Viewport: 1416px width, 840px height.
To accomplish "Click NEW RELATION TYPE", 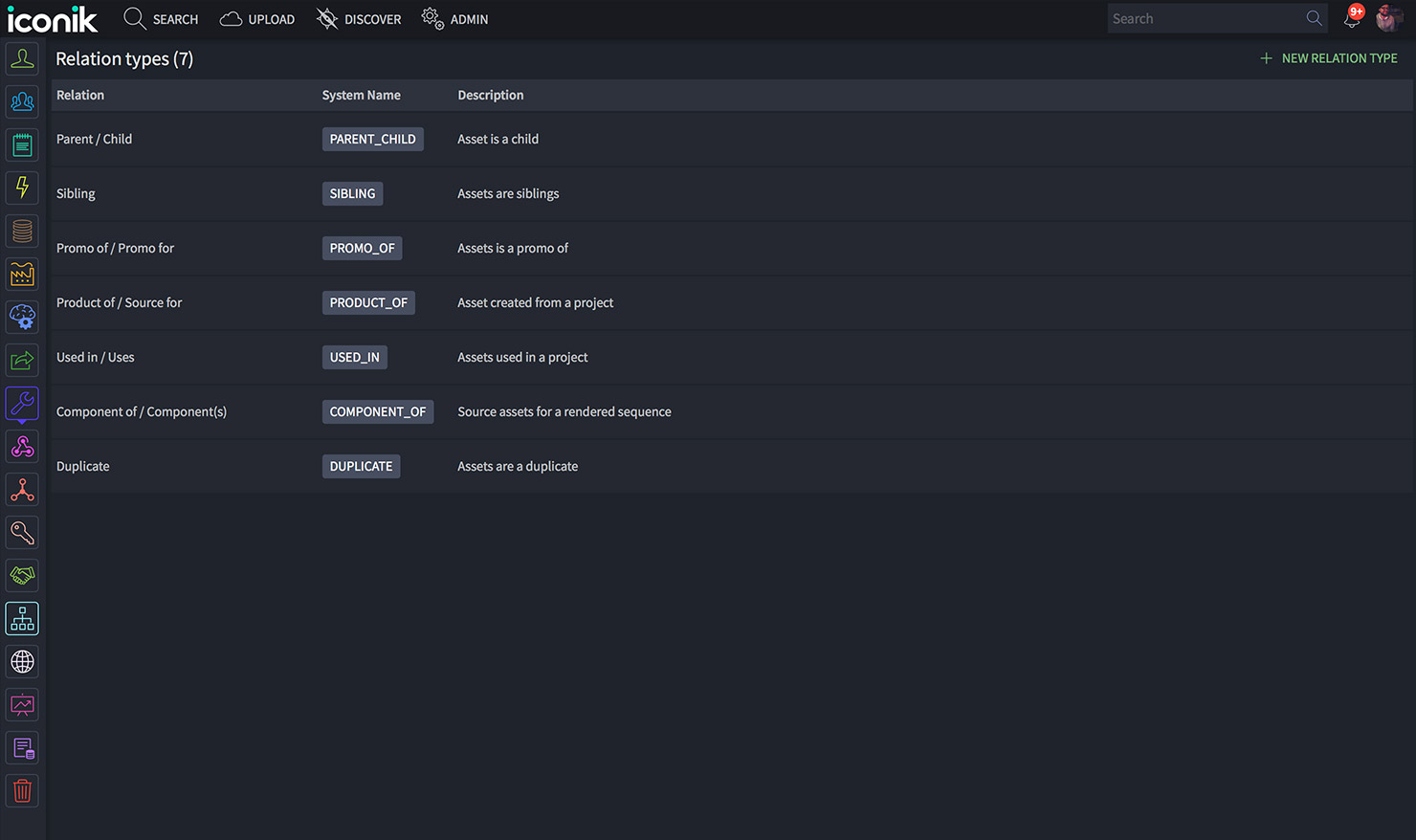I will [x=1328, y=57].
